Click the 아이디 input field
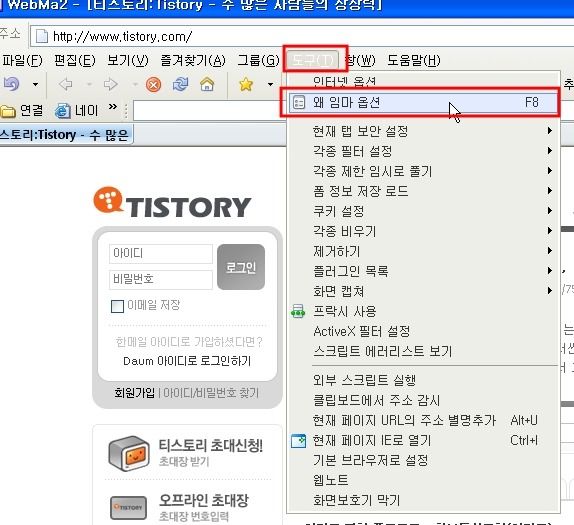 click(x=161, y=253)
